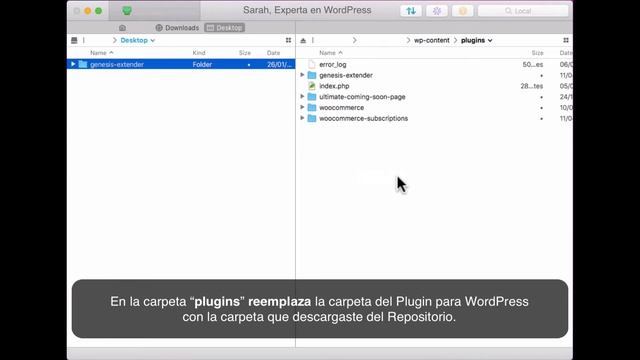Click ultimate-coming-soon-page folder icon
The image size is (640, 360).
point(312,97)
